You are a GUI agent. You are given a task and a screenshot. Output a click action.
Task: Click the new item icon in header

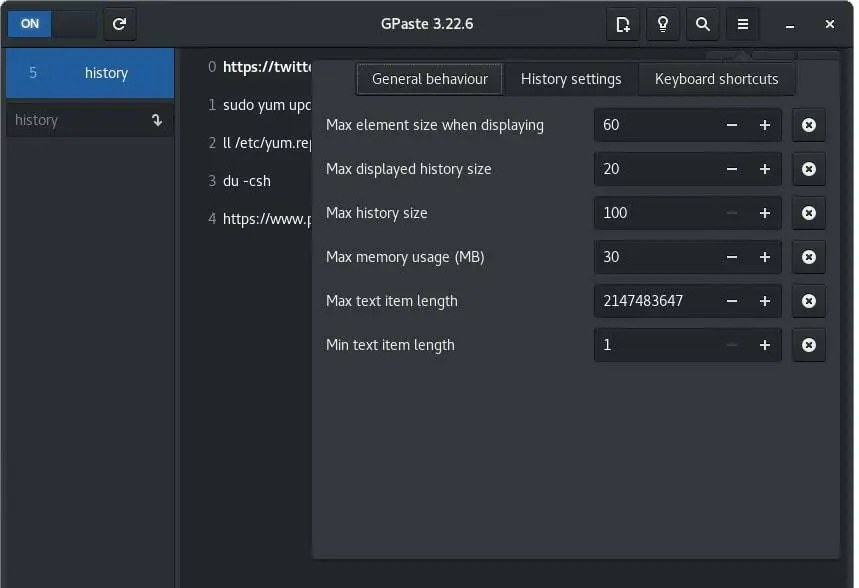(x=623, y=24)
